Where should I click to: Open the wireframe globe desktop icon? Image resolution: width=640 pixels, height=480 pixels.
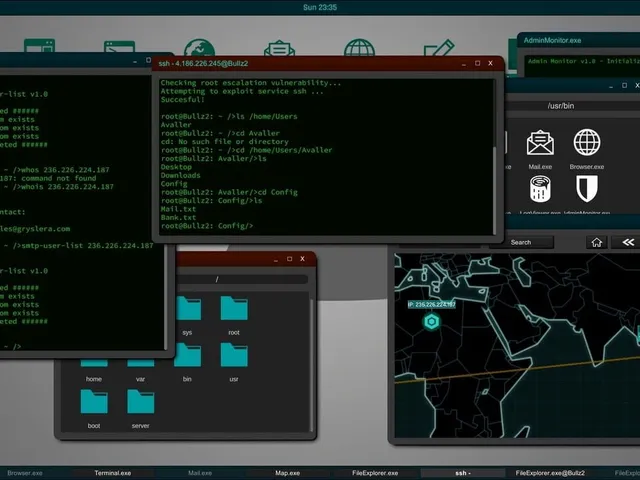359,48
